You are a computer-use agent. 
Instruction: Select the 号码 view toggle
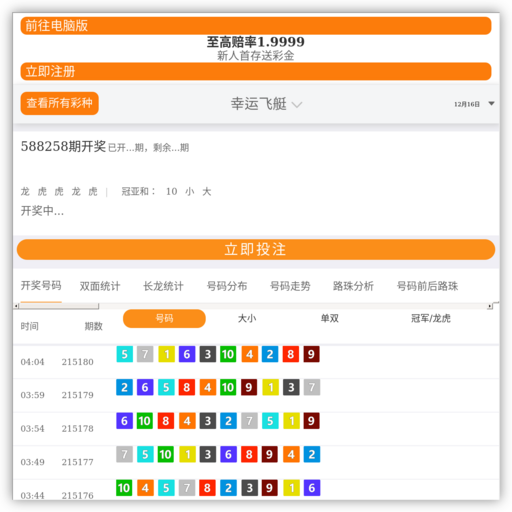click(164, 319)
